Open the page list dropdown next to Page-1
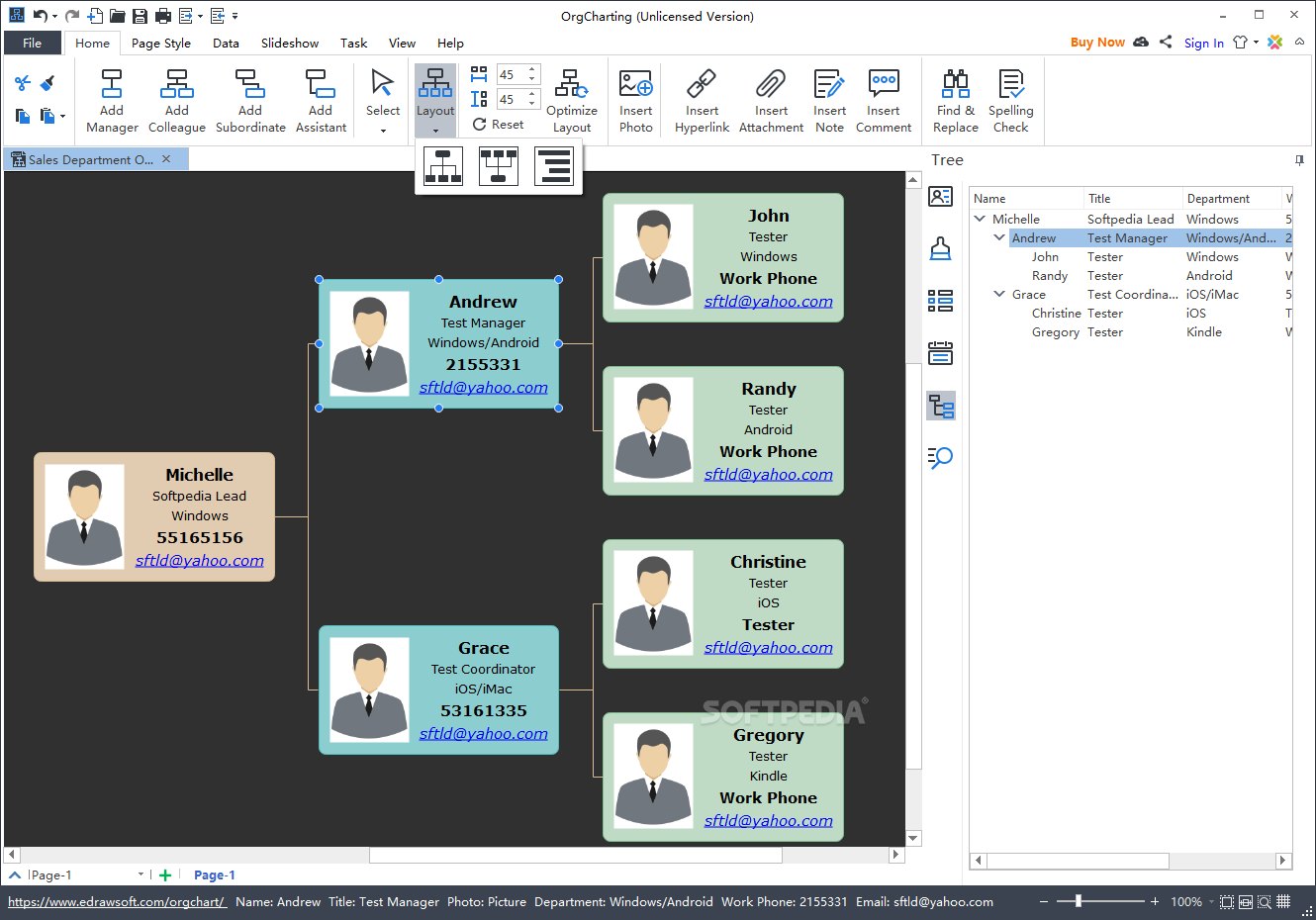This screenshot has height=920, width=1316. coord(141,874)
